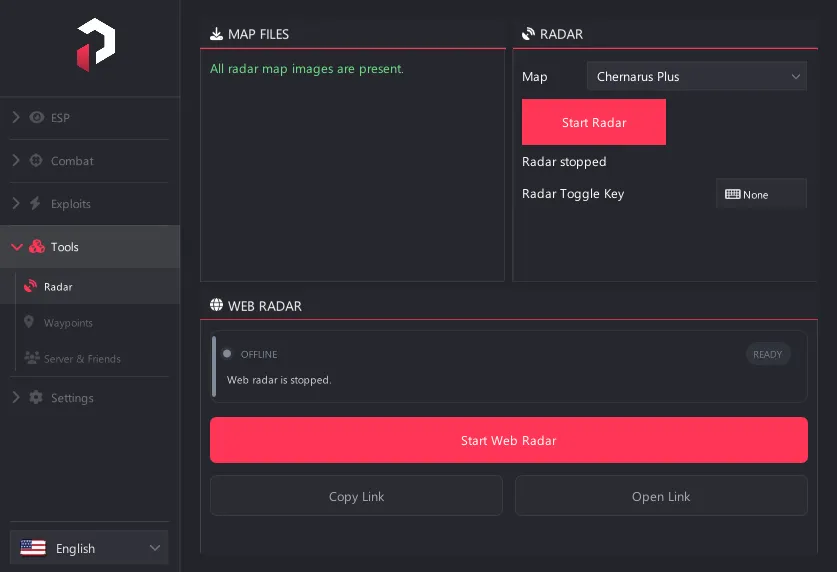This screenshot has width=837, height=572.
Task: Set the Radar Toggle Key bind
Action: click(761, 194)
